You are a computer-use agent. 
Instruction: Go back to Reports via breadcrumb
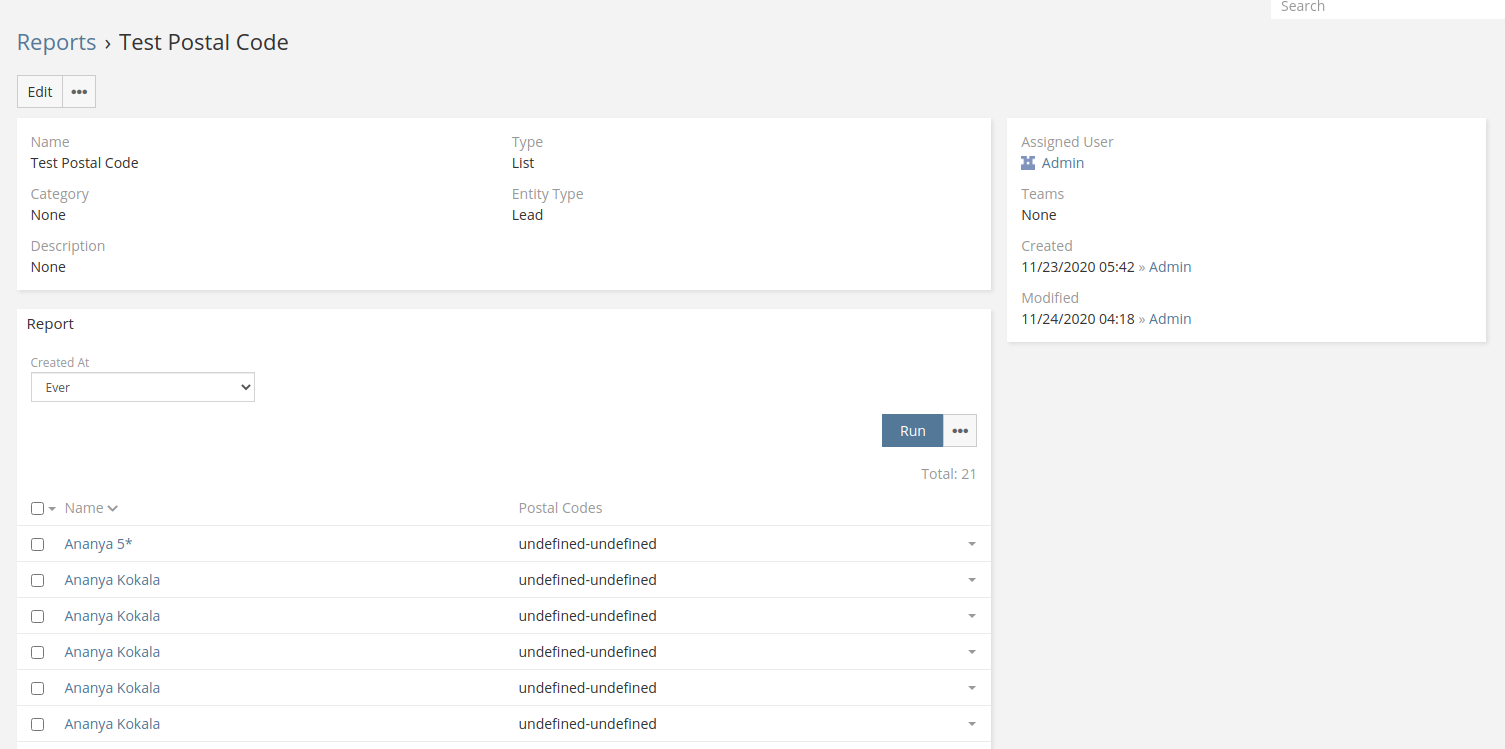(57, 42)
